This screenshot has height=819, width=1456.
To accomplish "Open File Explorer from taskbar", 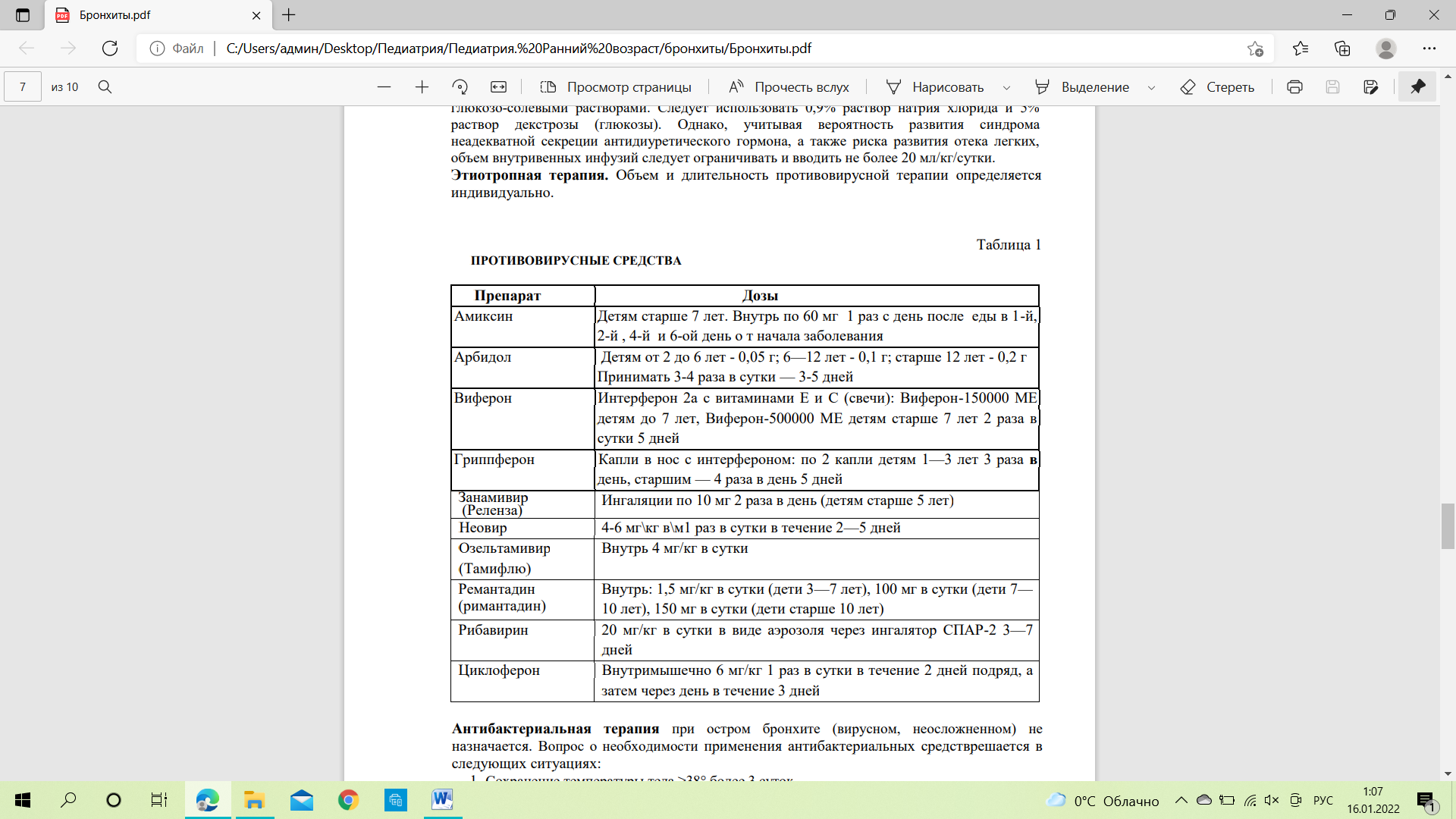I will (x=254, y=800).
